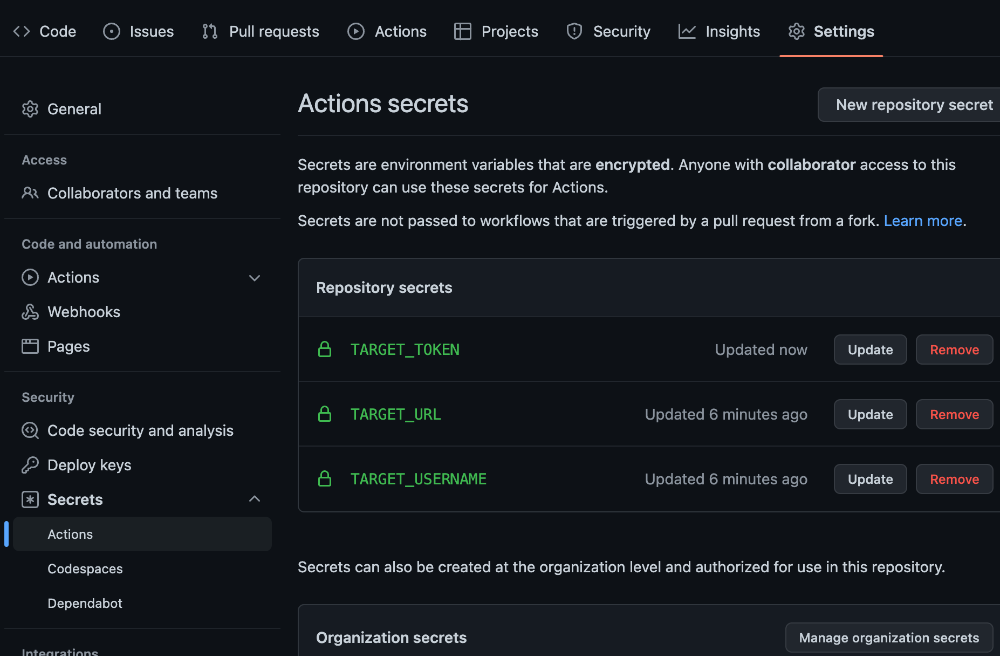The width and height of the screenshot is (1000, 656).
Task: Click the TARGET_URL secret name
Action: (x=395, y=414)
